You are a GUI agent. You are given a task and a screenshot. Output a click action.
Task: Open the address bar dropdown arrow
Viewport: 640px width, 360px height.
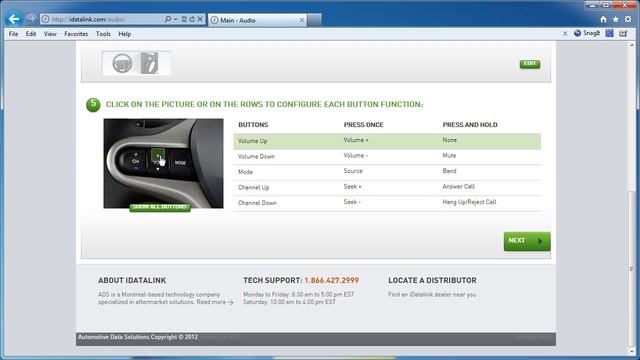(176, 19)
